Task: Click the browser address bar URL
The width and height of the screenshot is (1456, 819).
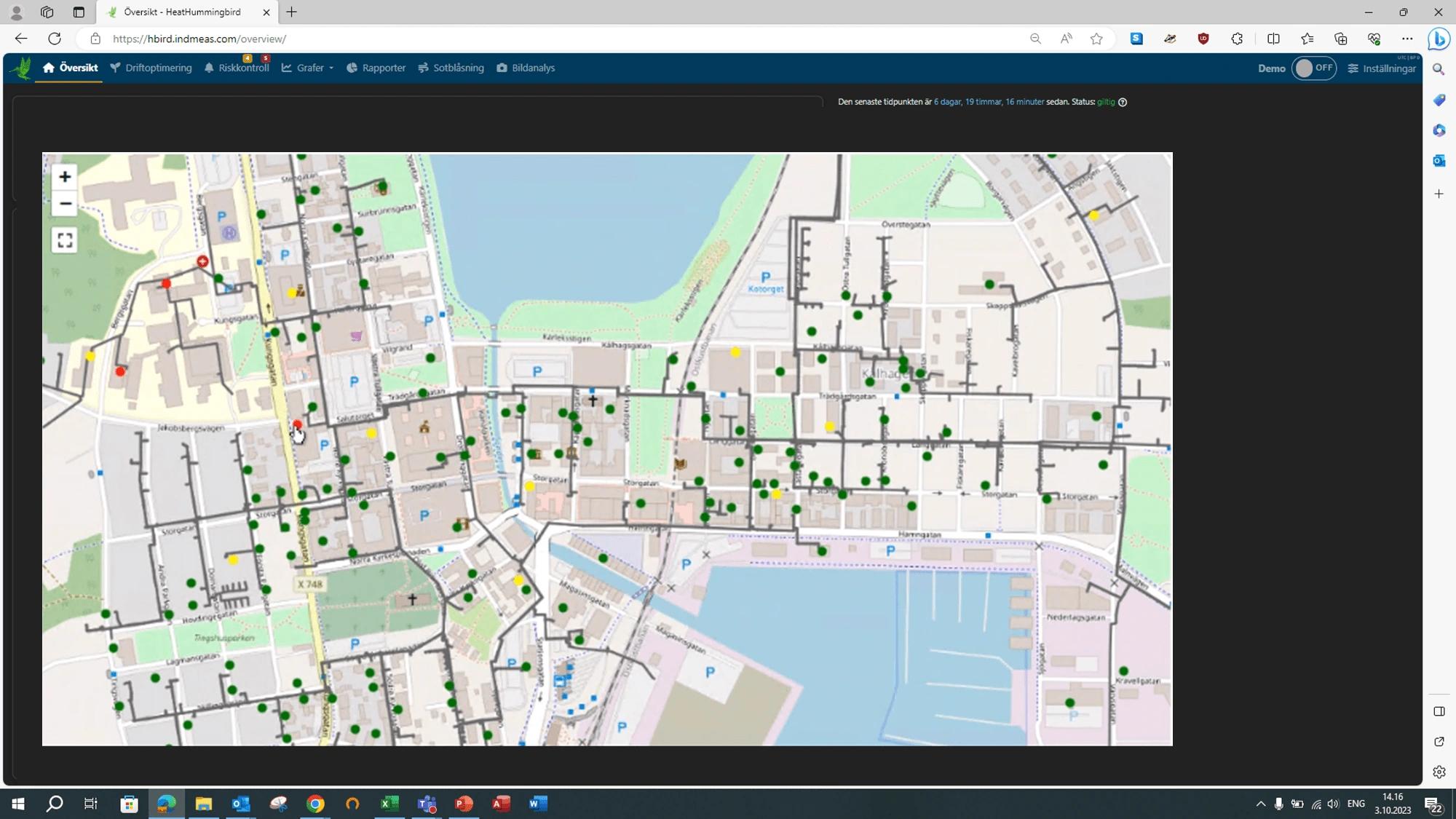Action: click(199, 39)
